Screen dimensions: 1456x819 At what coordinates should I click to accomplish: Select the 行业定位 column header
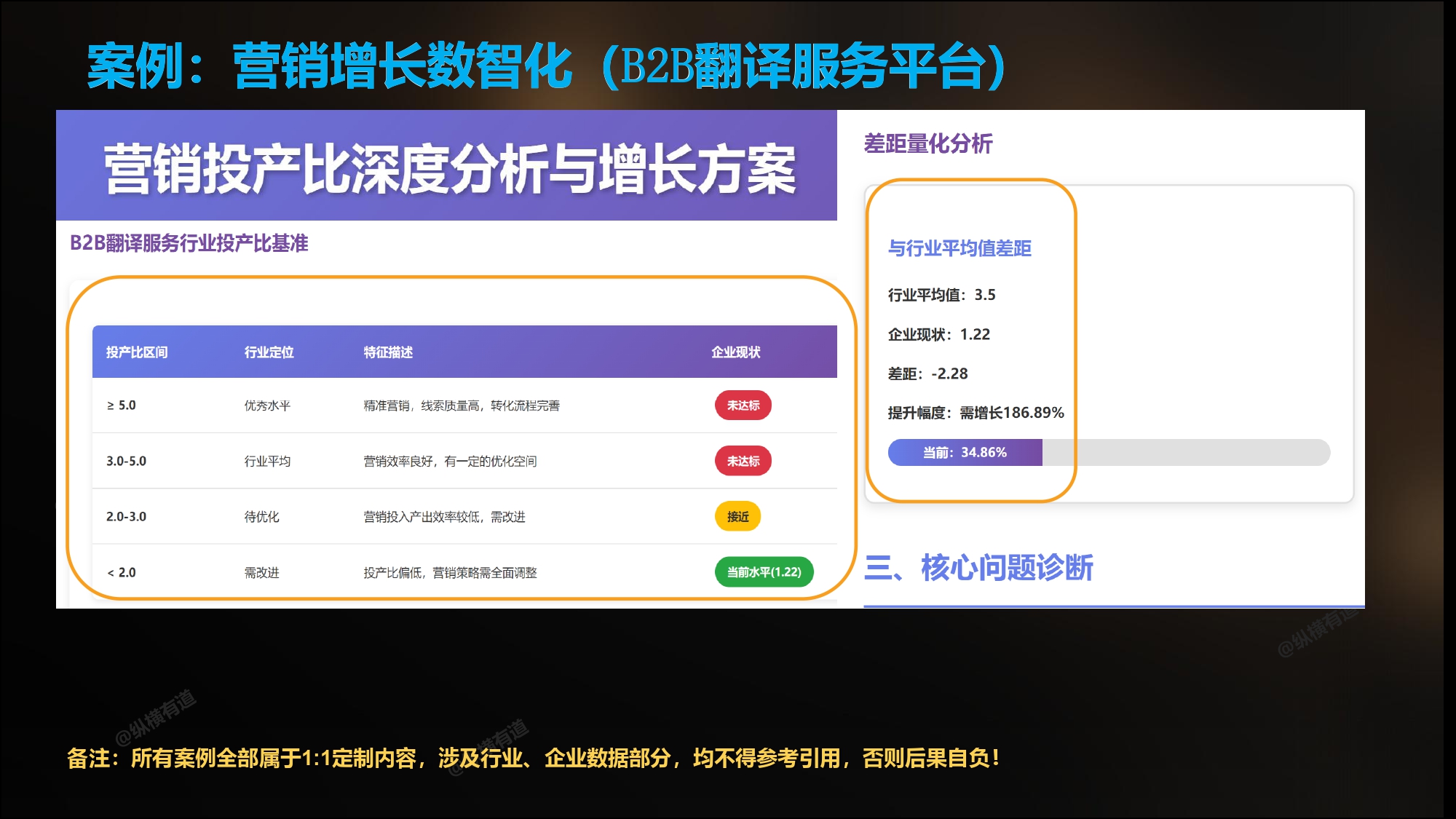[x=269, y=352]
